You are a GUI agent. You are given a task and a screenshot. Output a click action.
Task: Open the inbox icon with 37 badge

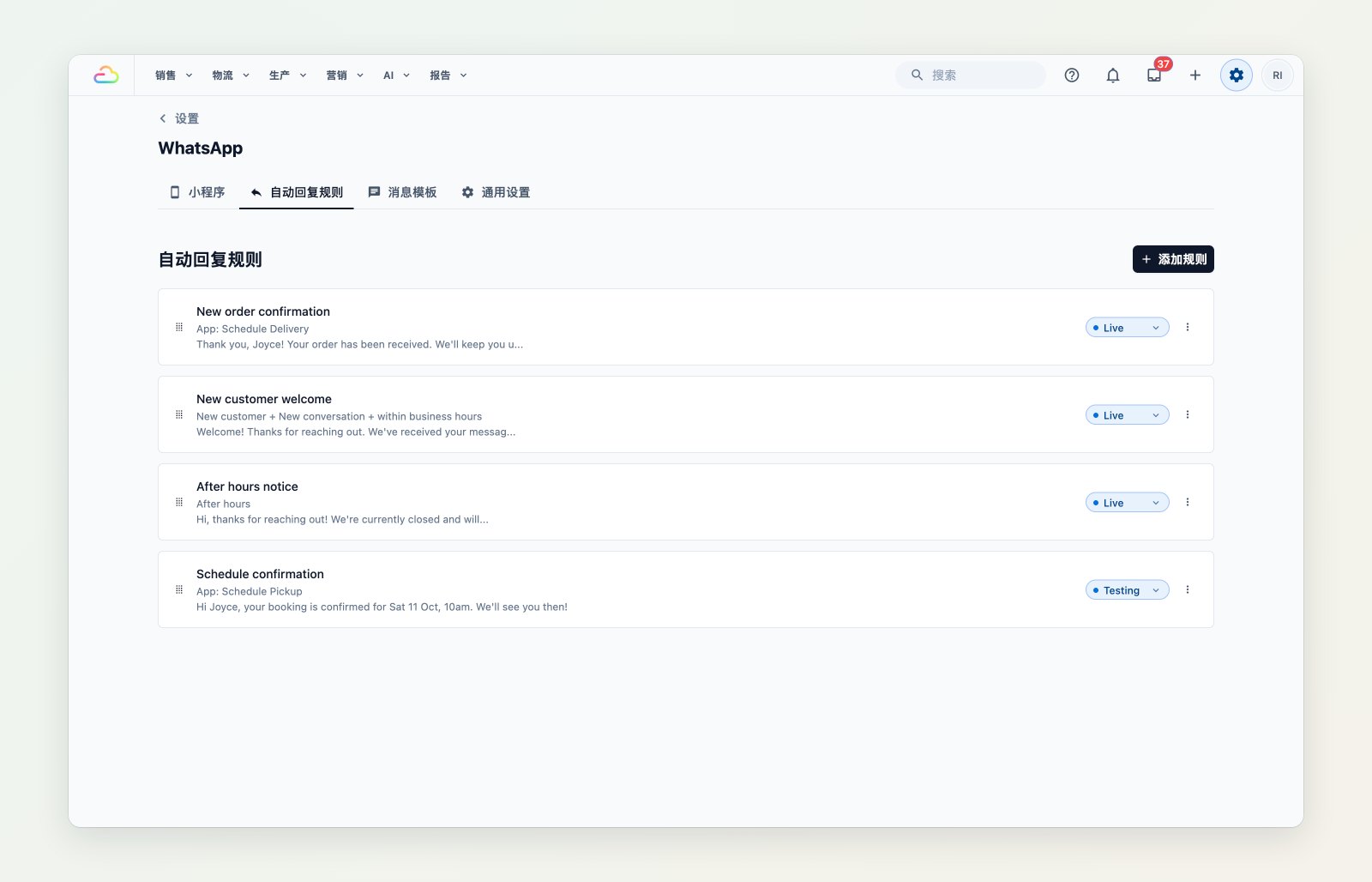pyautogui.click(x=1154, y=76)
